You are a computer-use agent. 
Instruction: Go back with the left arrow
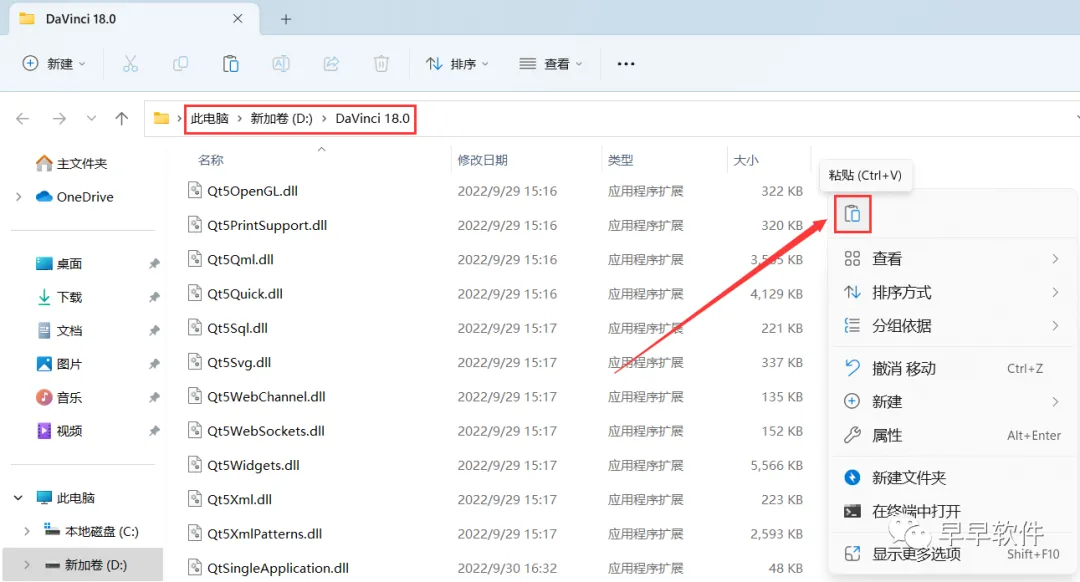click(x=23, y=118)
